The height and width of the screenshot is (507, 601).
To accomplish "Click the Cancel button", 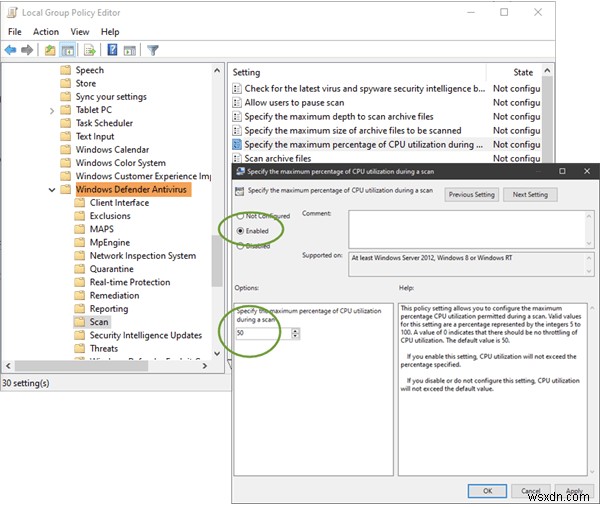I will [x=531, y=491].
